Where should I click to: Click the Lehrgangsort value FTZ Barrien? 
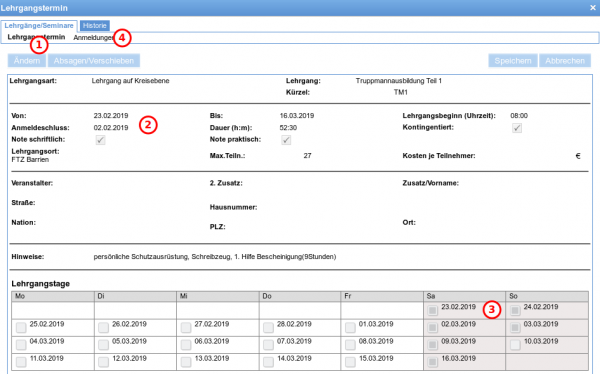tap(30, 160)
